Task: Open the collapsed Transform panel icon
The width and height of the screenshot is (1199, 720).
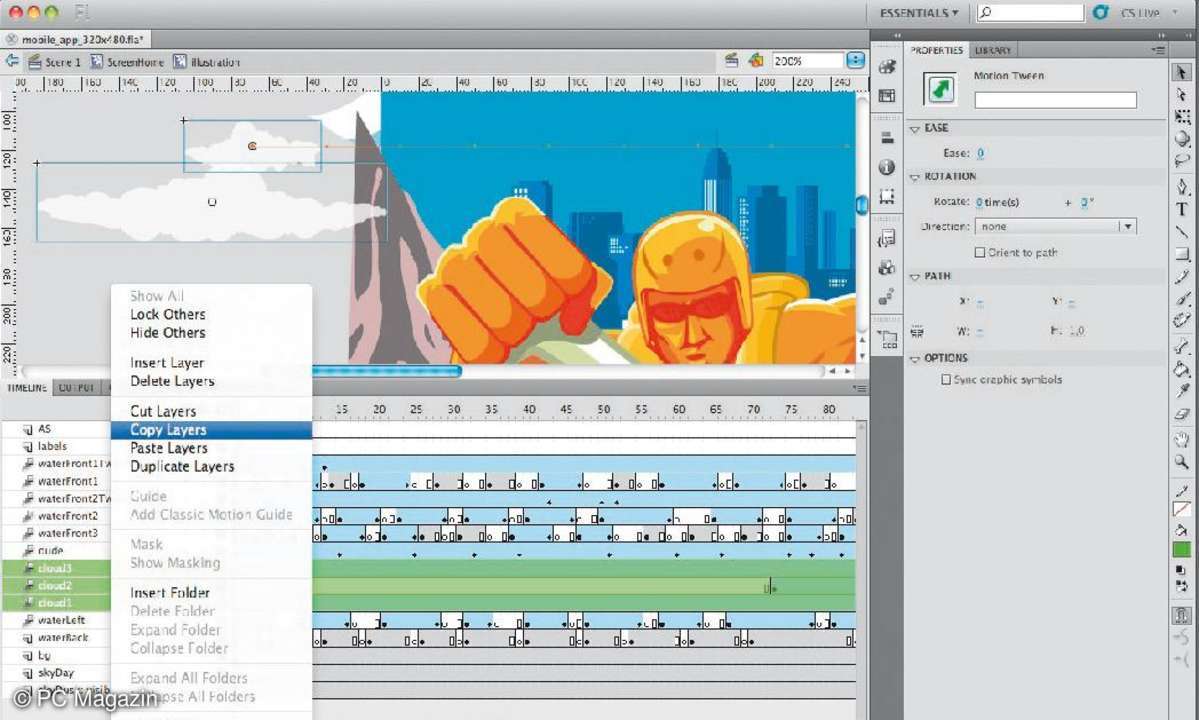Action: (887, 196)
